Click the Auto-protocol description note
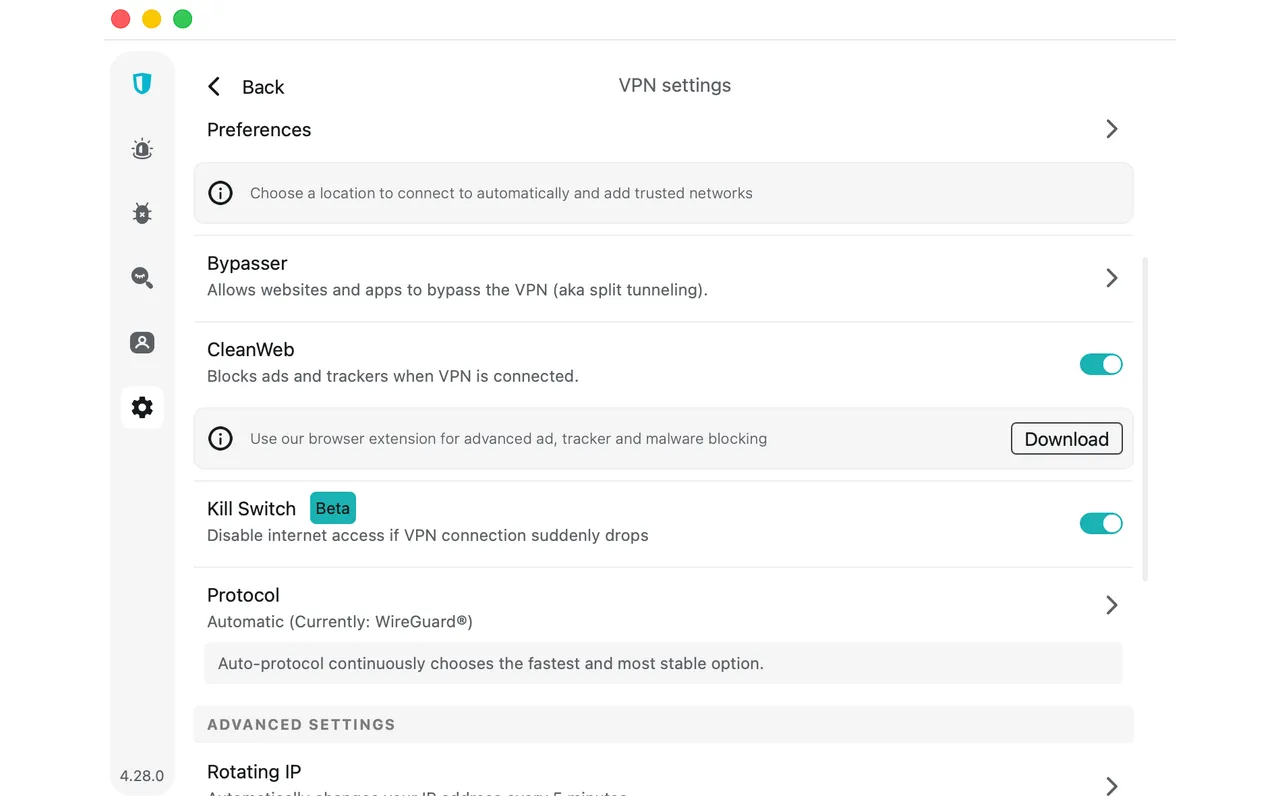The height and width of the screenshot is (804, 1280). (x=663, y=664)
